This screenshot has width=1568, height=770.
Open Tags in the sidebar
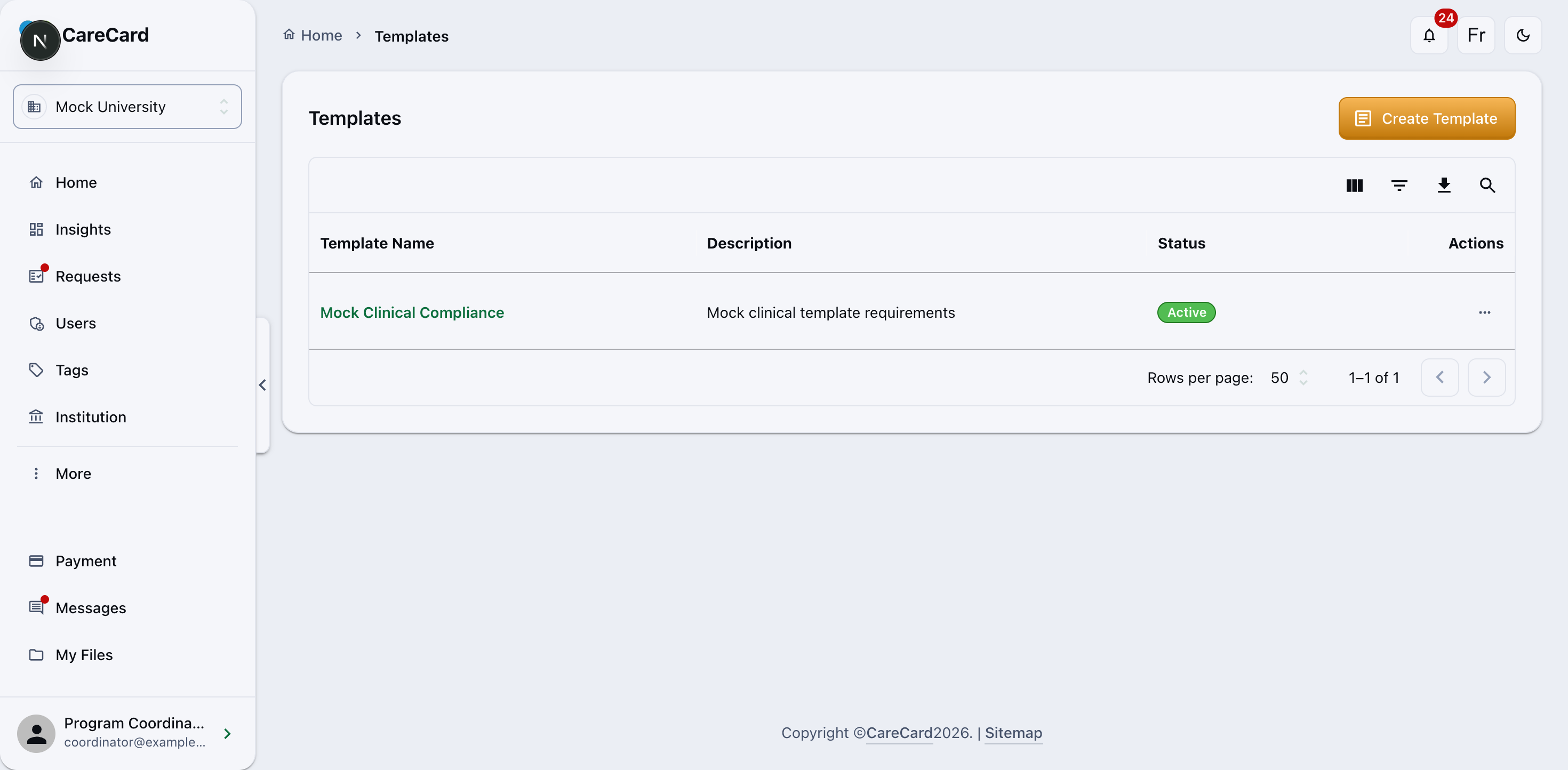[127, 370]
